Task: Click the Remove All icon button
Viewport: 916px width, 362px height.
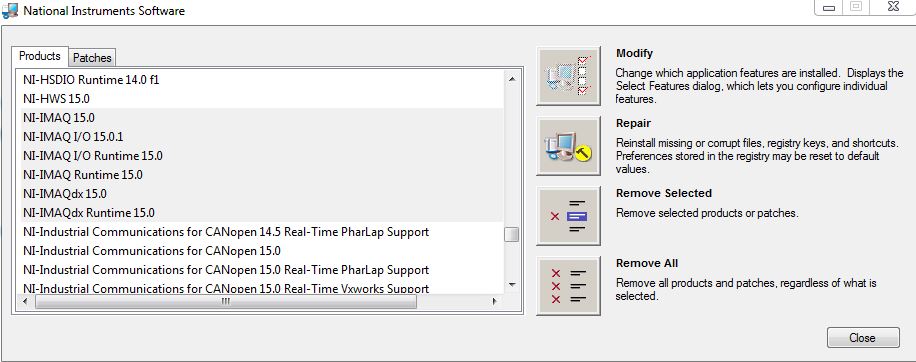Action: pos(568,286)
